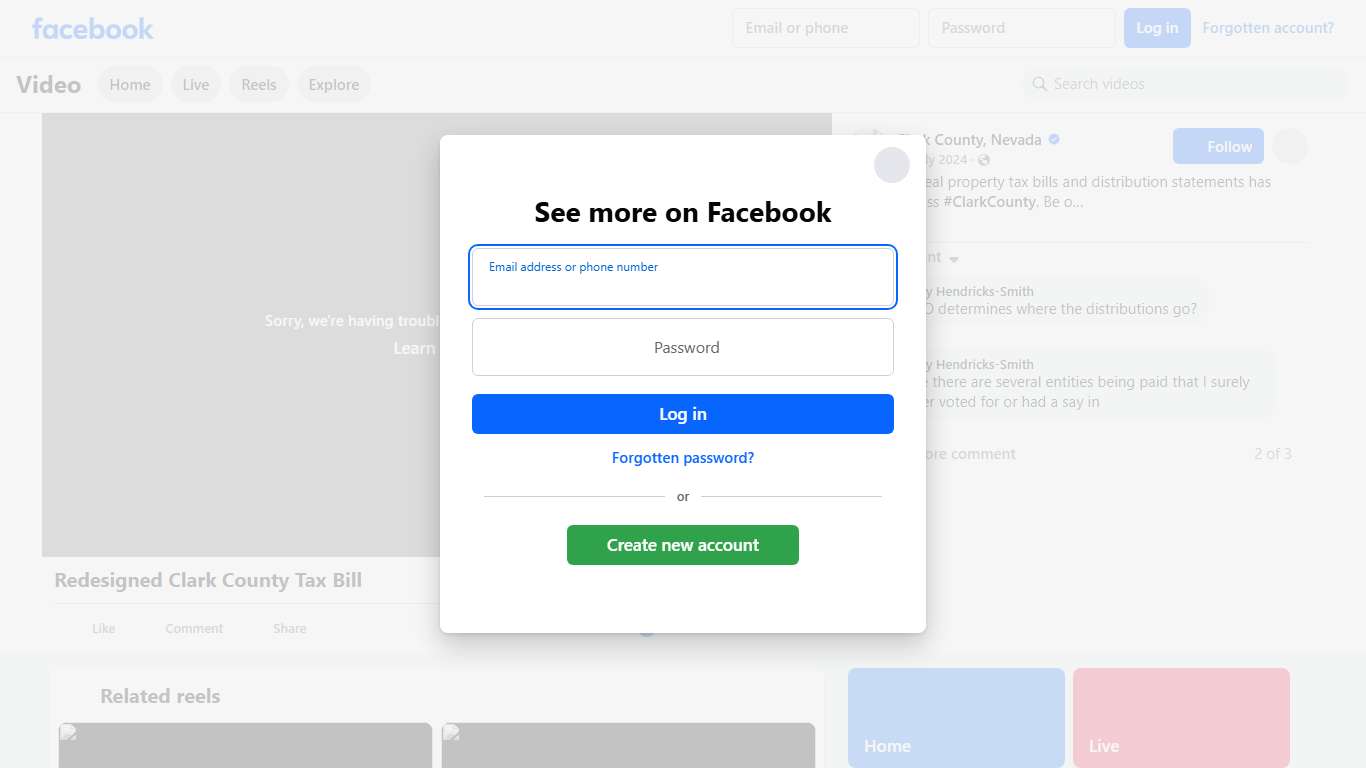
Task: Click the blue Log in button in dialog
Action: point(683,414)
